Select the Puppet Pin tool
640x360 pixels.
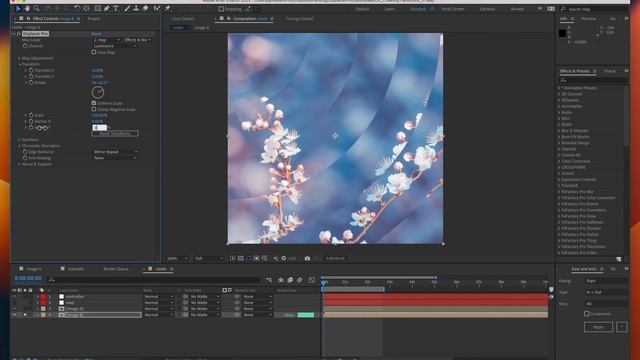[x=167, y=9]
